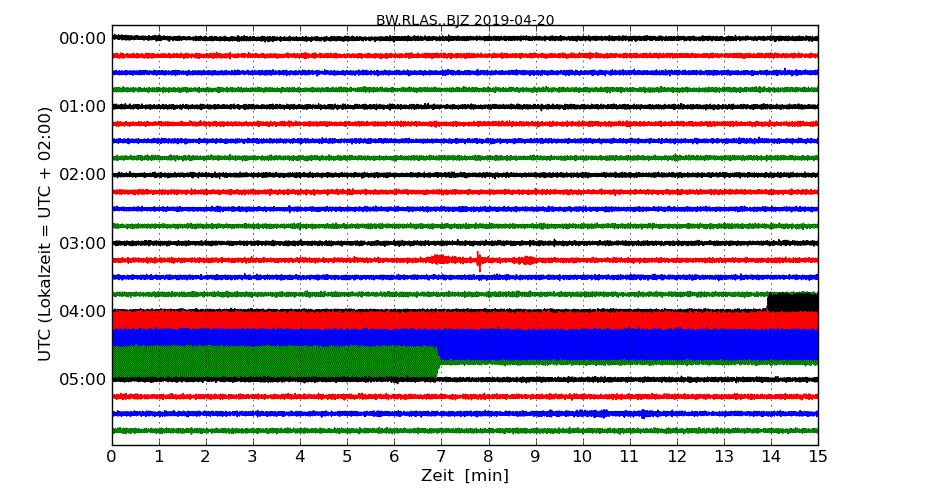Image resolution: width=930 pixels, height=494 pixels.
Task: Select the x-axis tick label 7
Action: click(x=441, y=457)
